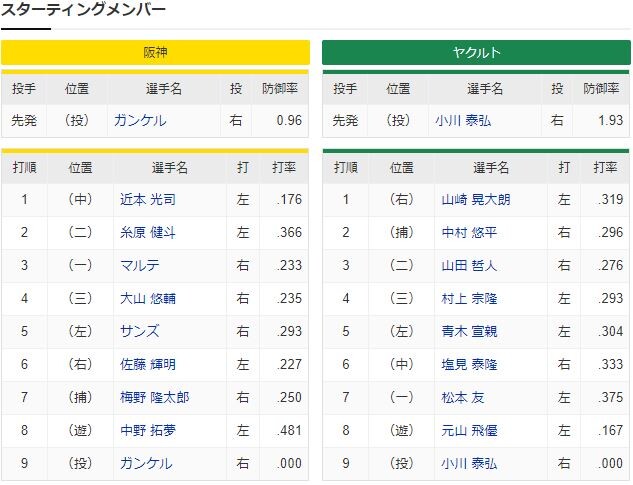The height and width of the screenshot is (485, 633).
Task: Open 佐藤 輝明 player page
Action: pyautogui.click(x=148, y=364)
